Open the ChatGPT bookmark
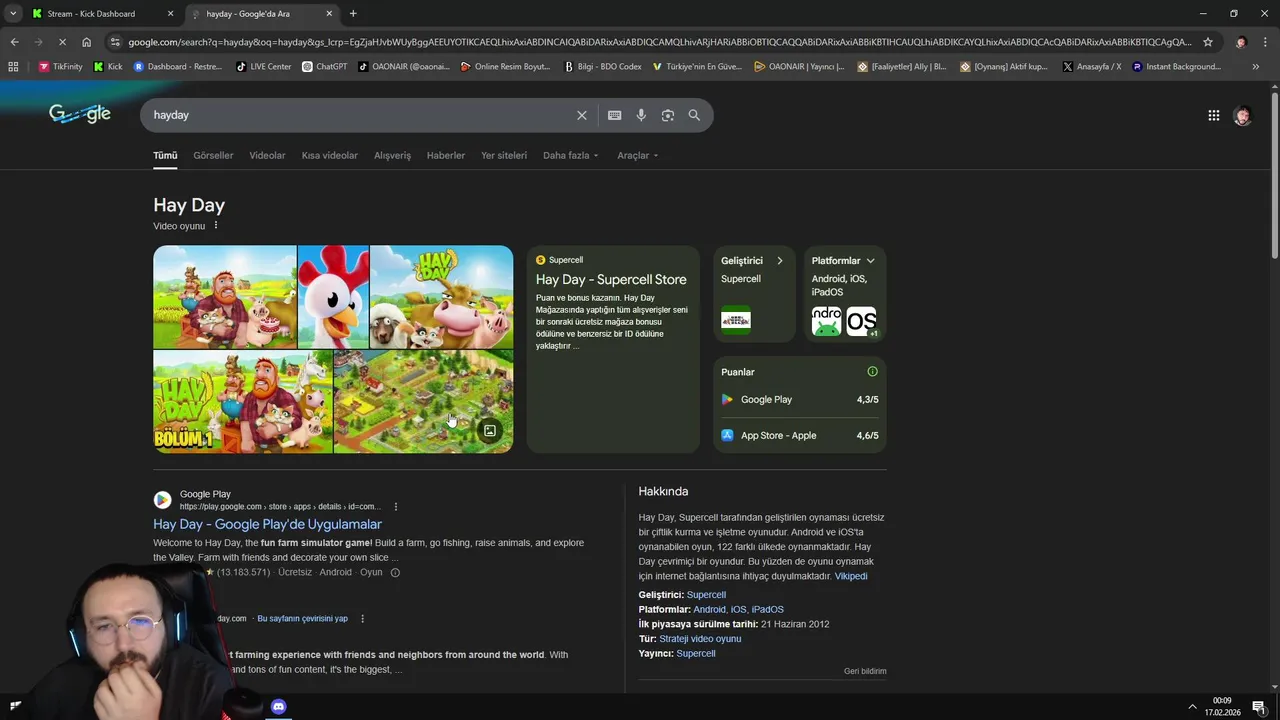 [324, 67]
